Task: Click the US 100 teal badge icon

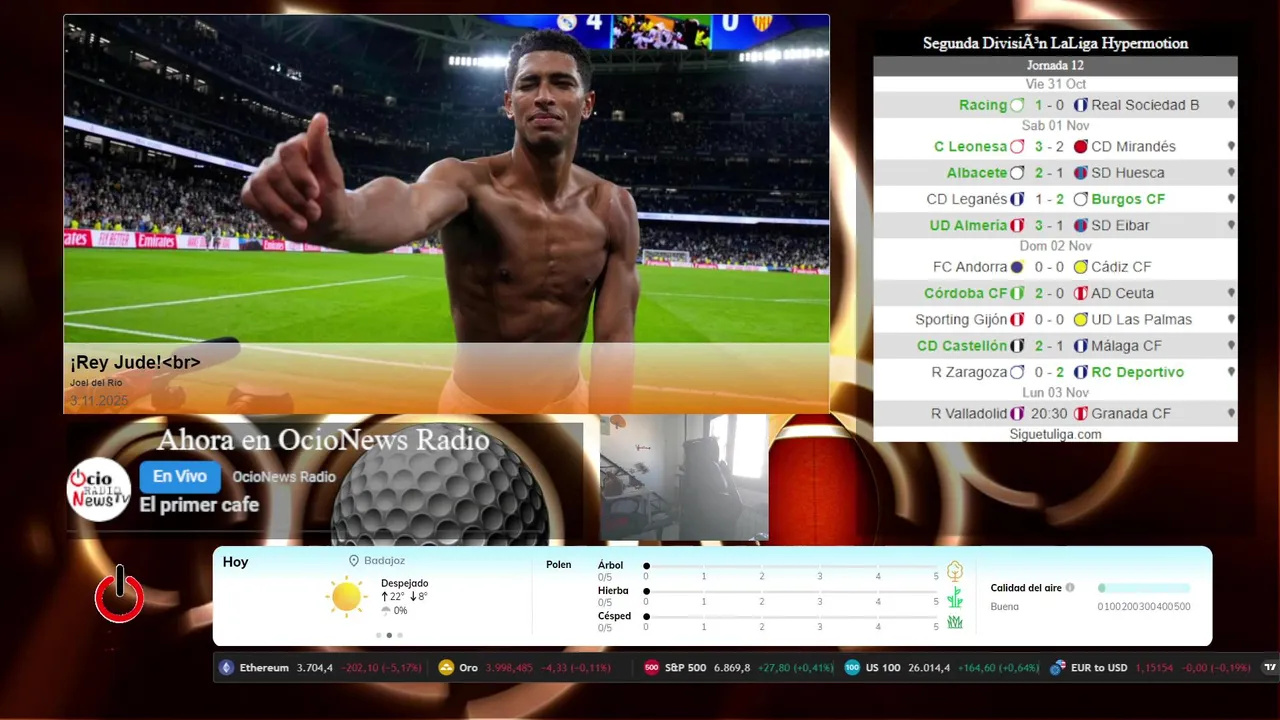Action: (x=852, y=668)
